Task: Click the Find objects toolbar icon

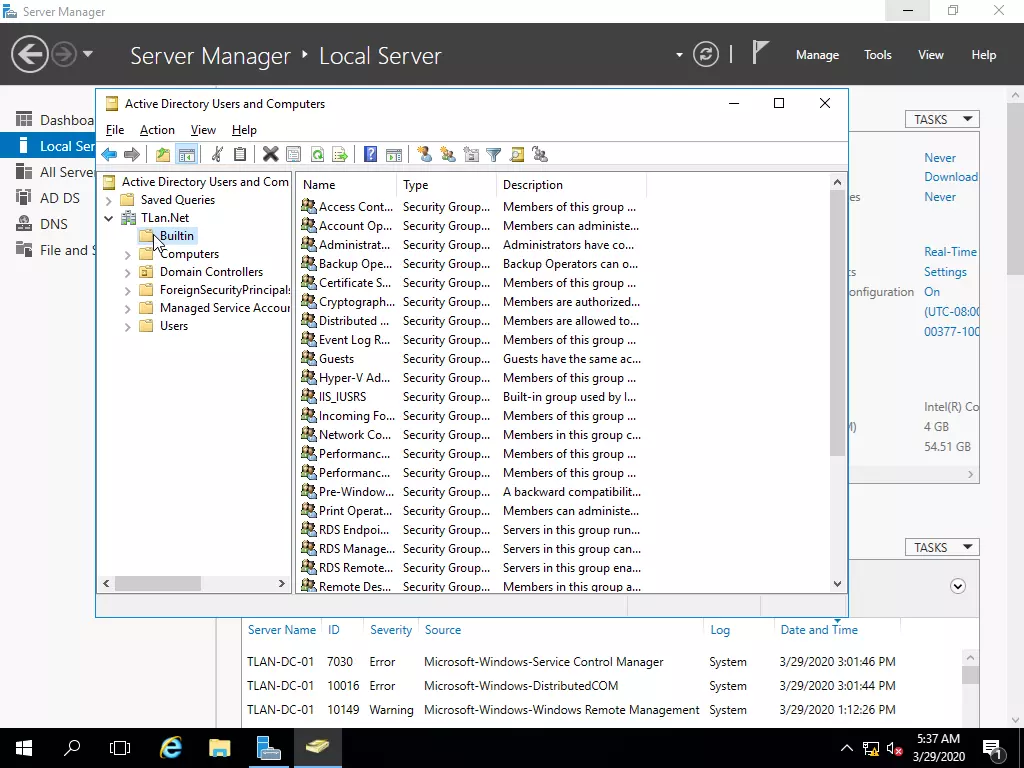Action: point(517,154)
